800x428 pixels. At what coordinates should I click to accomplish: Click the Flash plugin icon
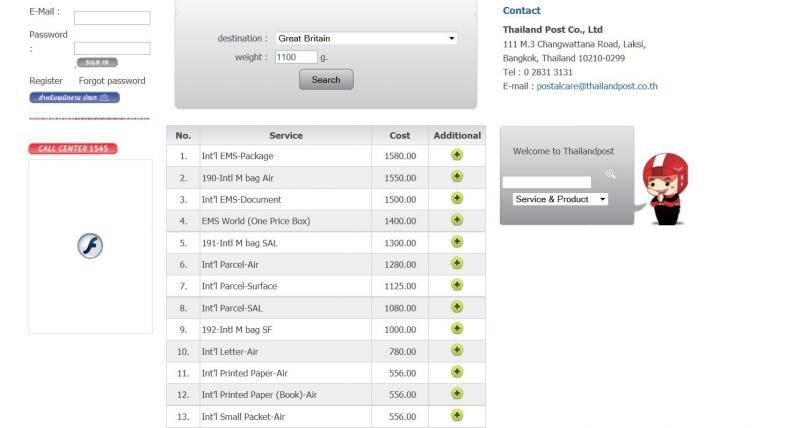pos(90,246)
